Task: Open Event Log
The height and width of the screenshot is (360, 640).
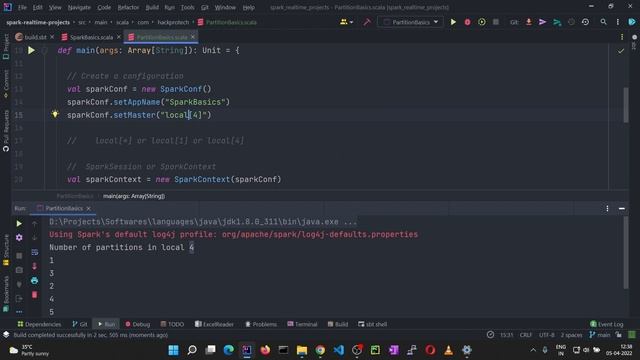Action: click(x=607, y=324)
